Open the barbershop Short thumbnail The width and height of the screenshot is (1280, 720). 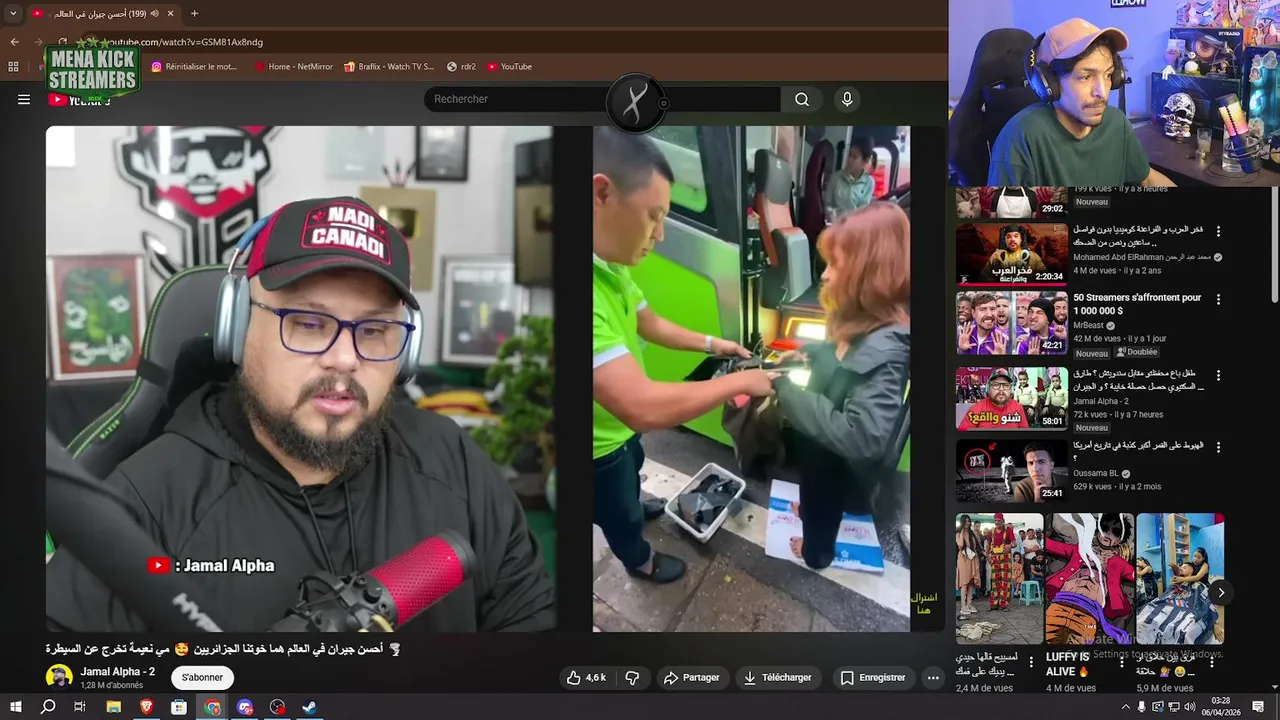1180,579
